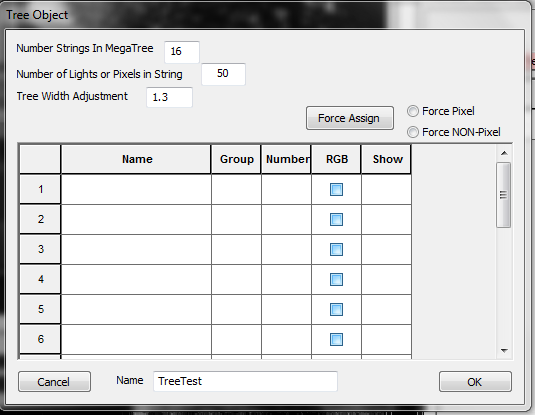Click the vertical scrollbar thumb
The image size is (535, 415).
click(504, 195)
